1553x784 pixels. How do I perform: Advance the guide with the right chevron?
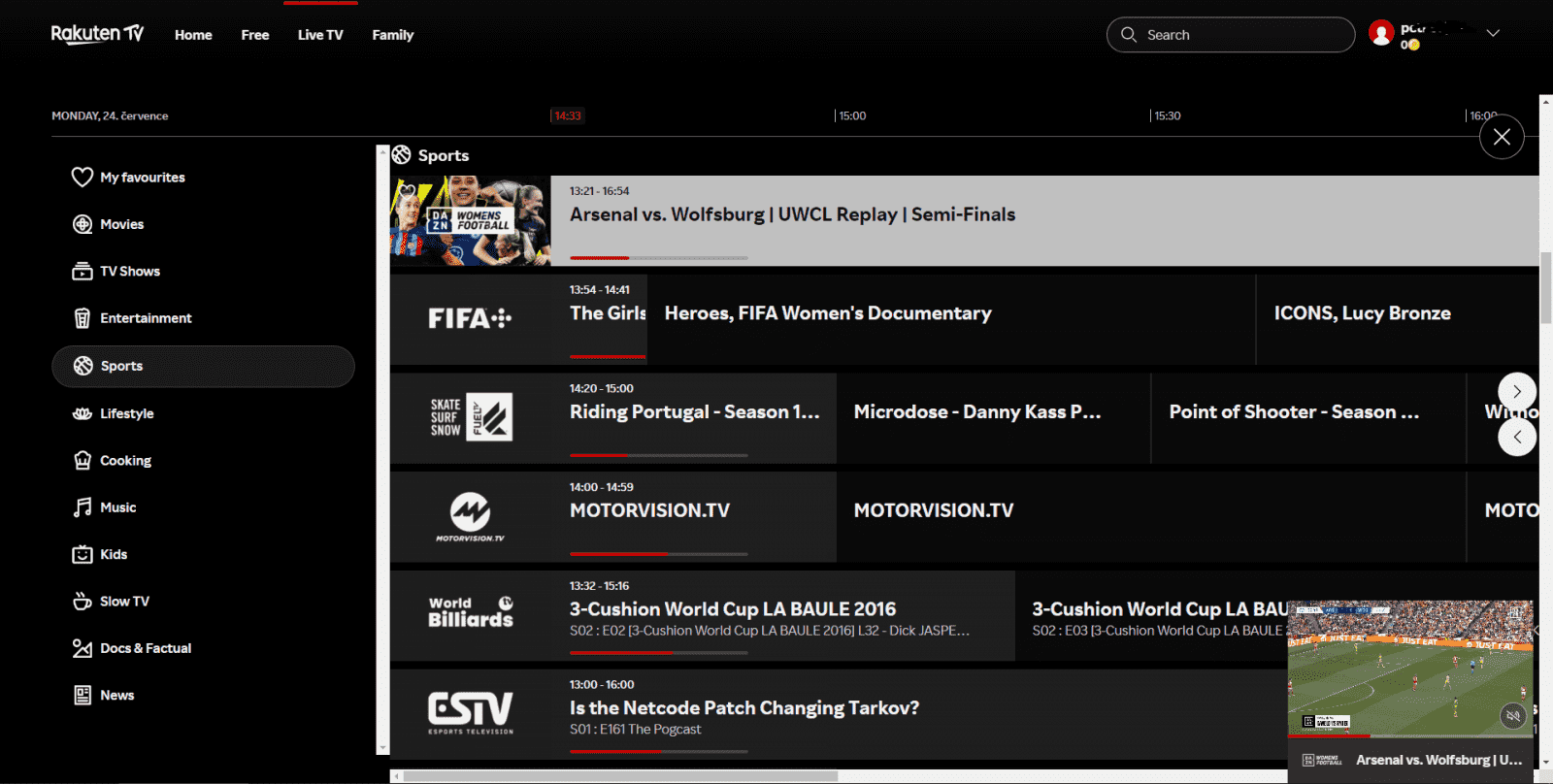(x=1517, y=392)
